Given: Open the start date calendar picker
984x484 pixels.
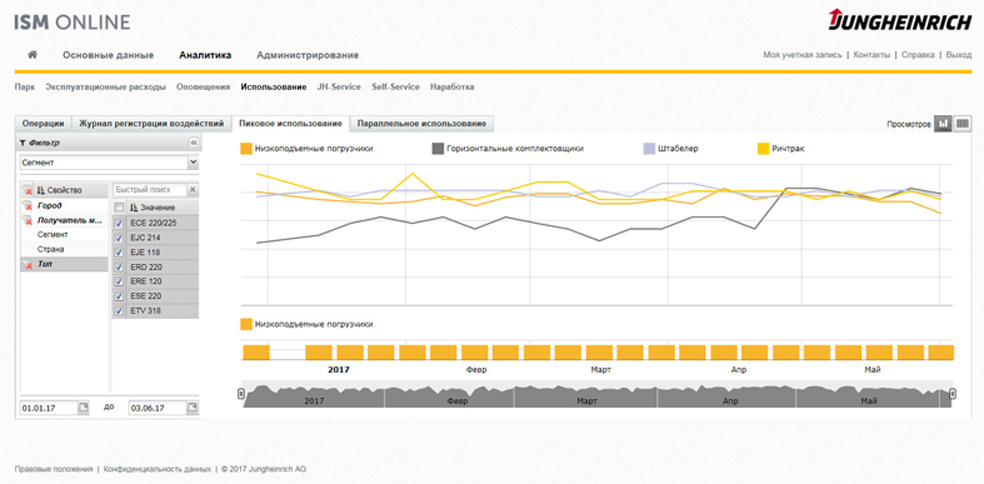Looking at the screenshot, I should (x=84, y=408).
